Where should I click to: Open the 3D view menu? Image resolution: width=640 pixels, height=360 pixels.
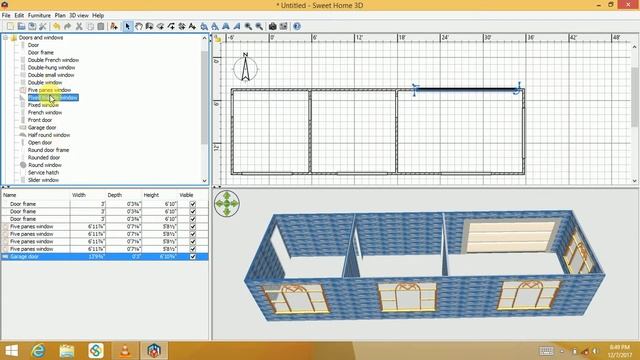79,16
